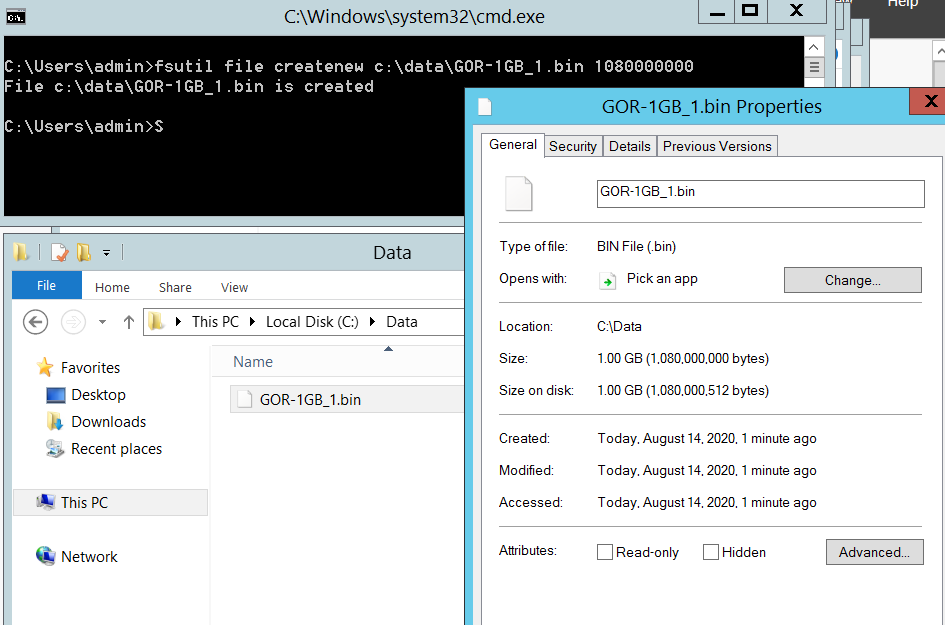Click the This PC computer icon
945x625 pixels.
pos(46,501)
